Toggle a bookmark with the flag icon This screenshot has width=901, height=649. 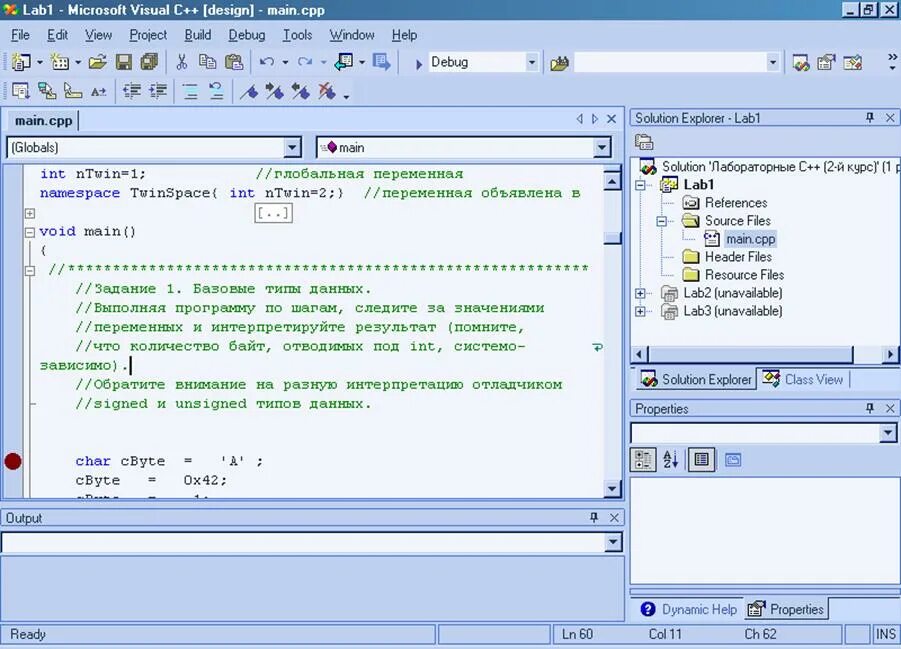point(249,91)
